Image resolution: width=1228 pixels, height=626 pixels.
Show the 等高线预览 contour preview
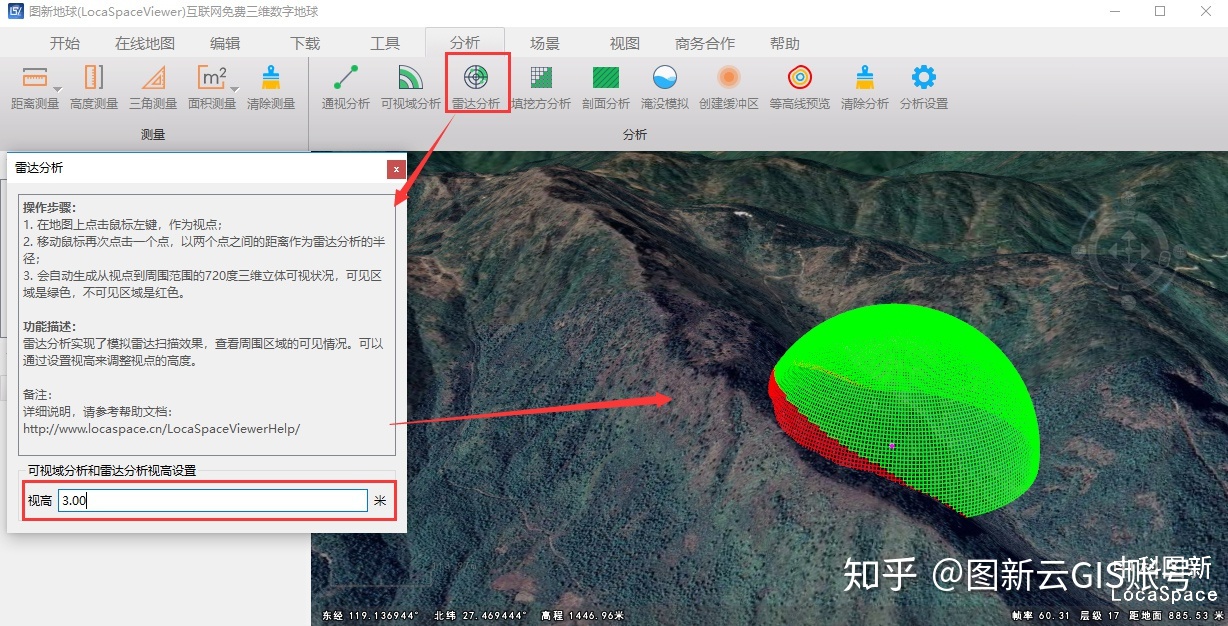pos(799,79)
